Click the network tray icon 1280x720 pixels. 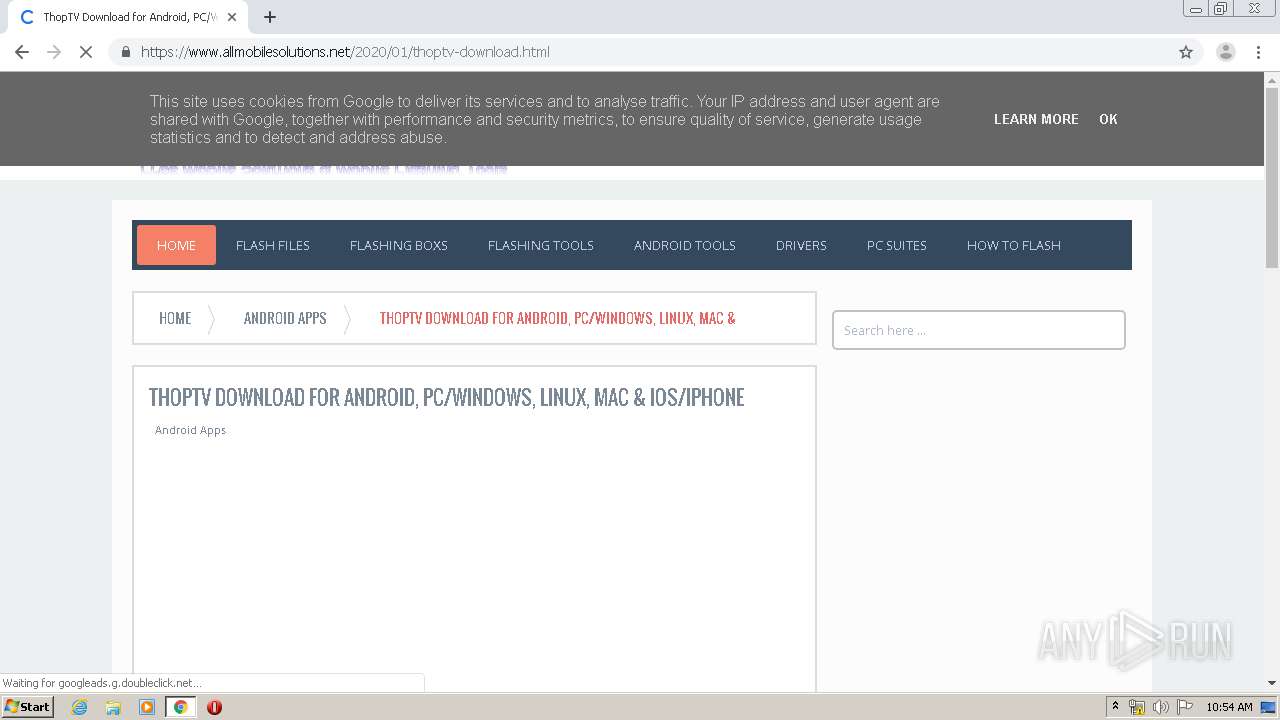point(1137,707)
